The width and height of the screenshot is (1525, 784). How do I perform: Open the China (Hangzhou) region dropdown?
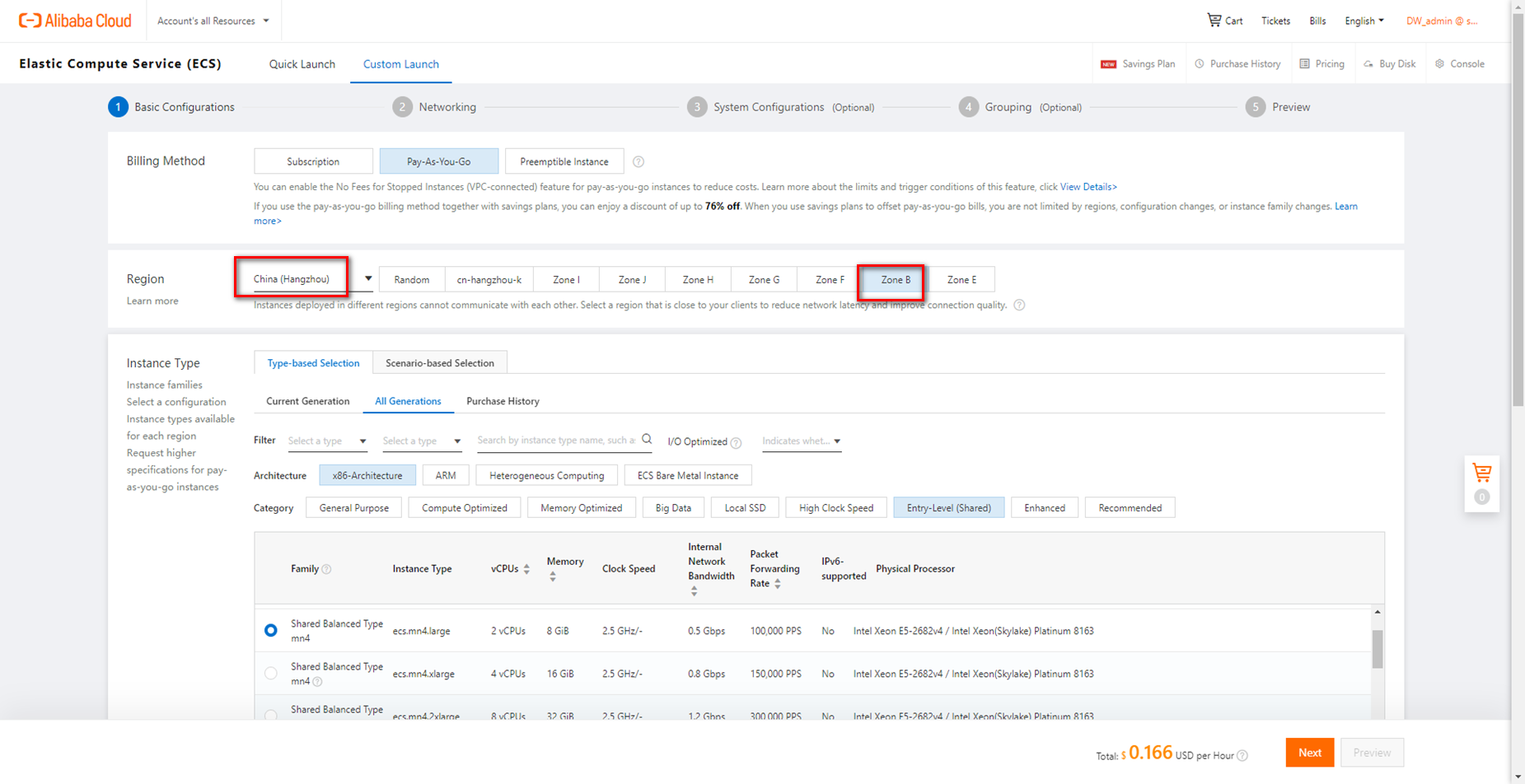coord(313,279)
